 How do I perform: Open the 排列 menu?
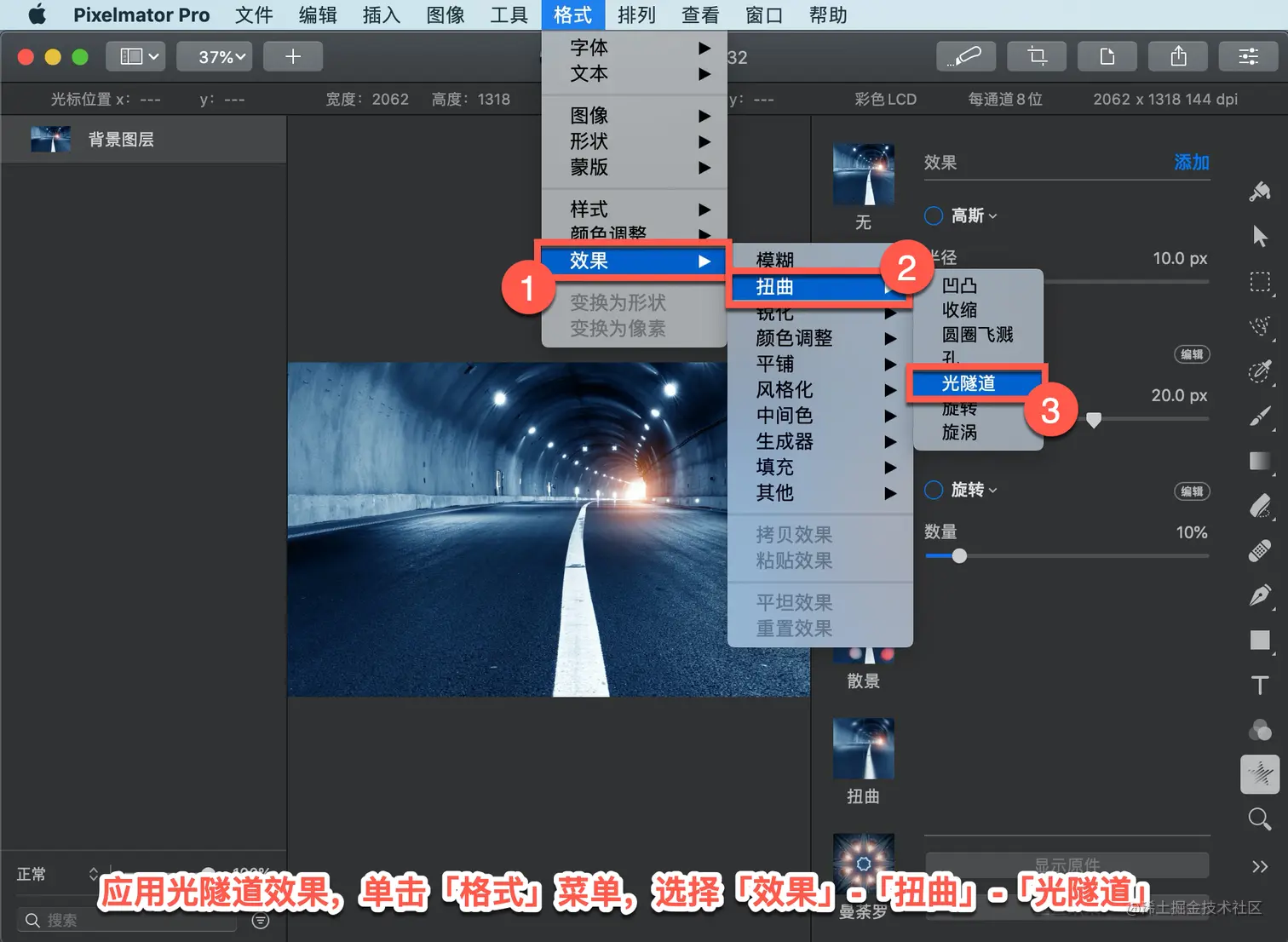636,14
